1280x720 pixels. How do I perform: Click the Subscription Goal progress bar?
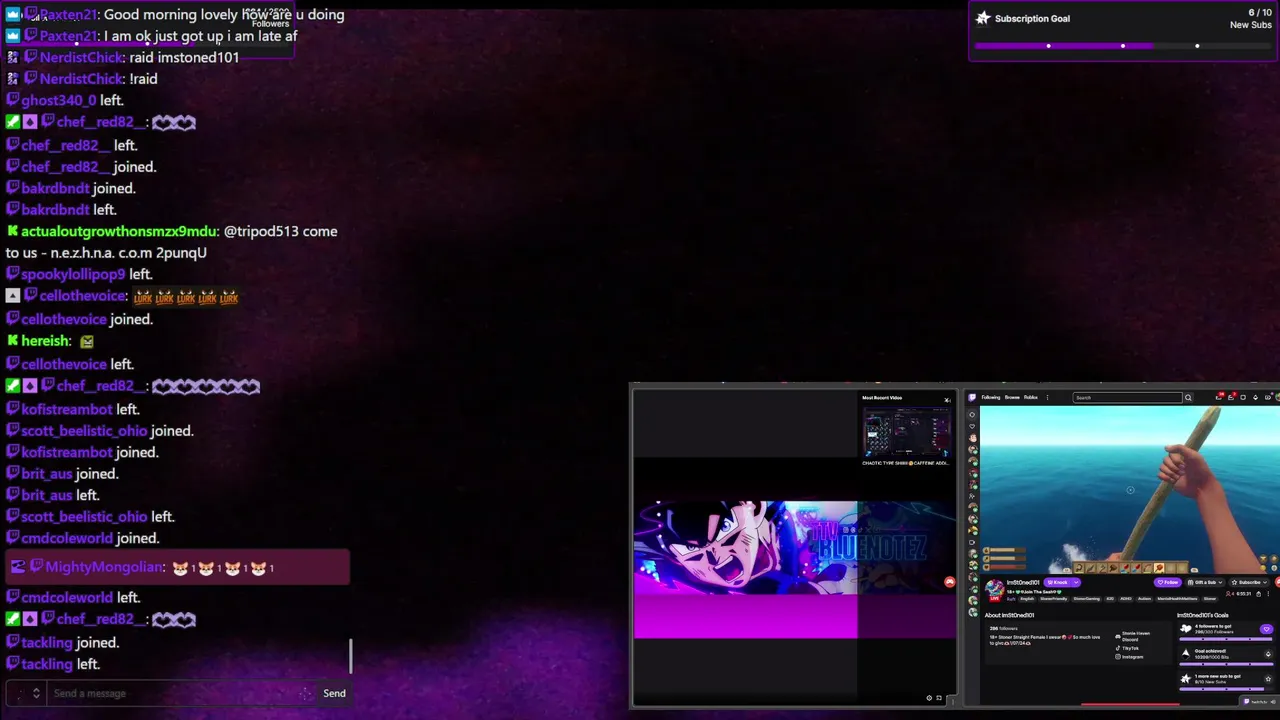(x=1123, y=46)
